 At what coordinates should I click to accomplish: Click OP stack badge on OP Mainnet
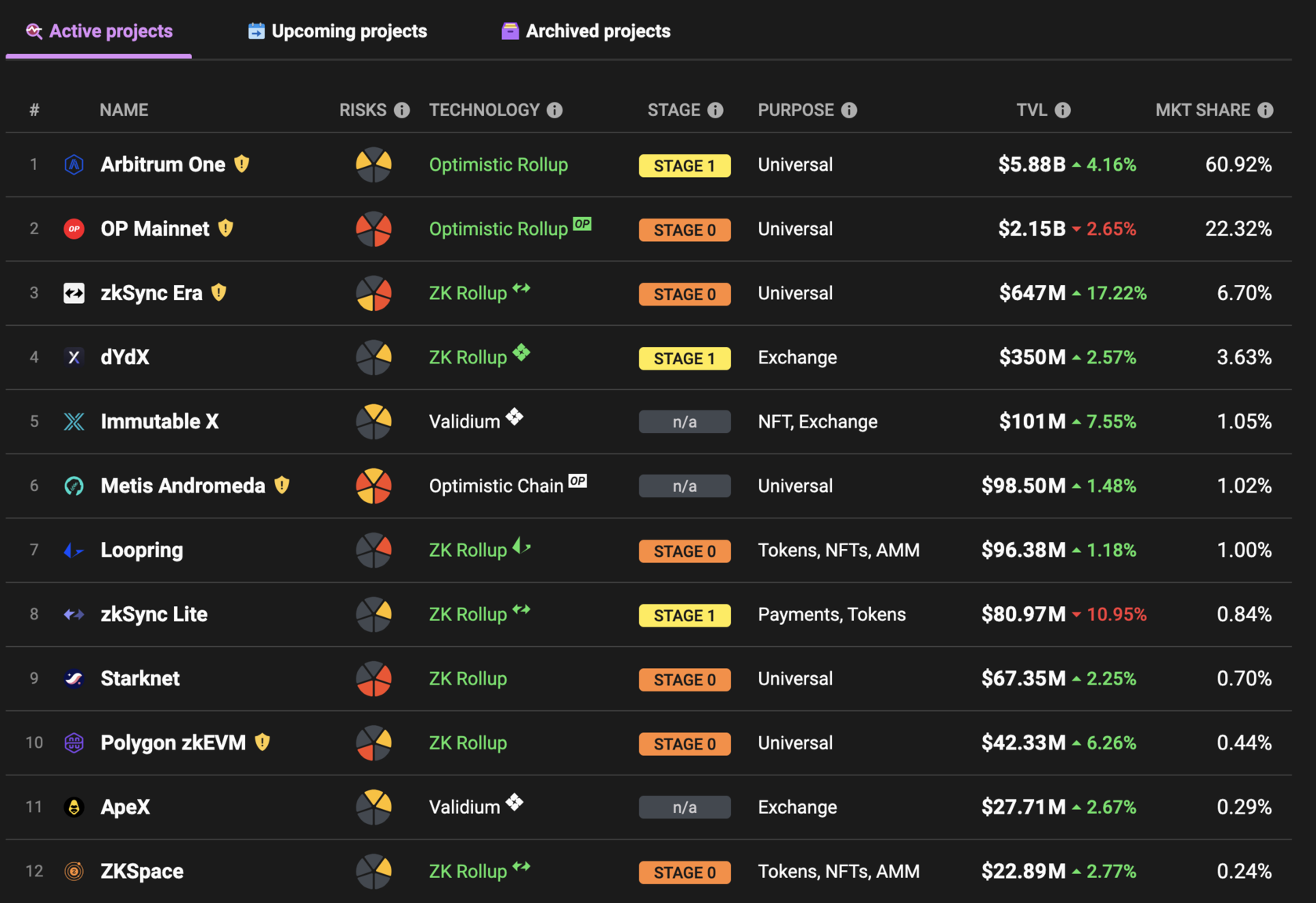(582, 223)
